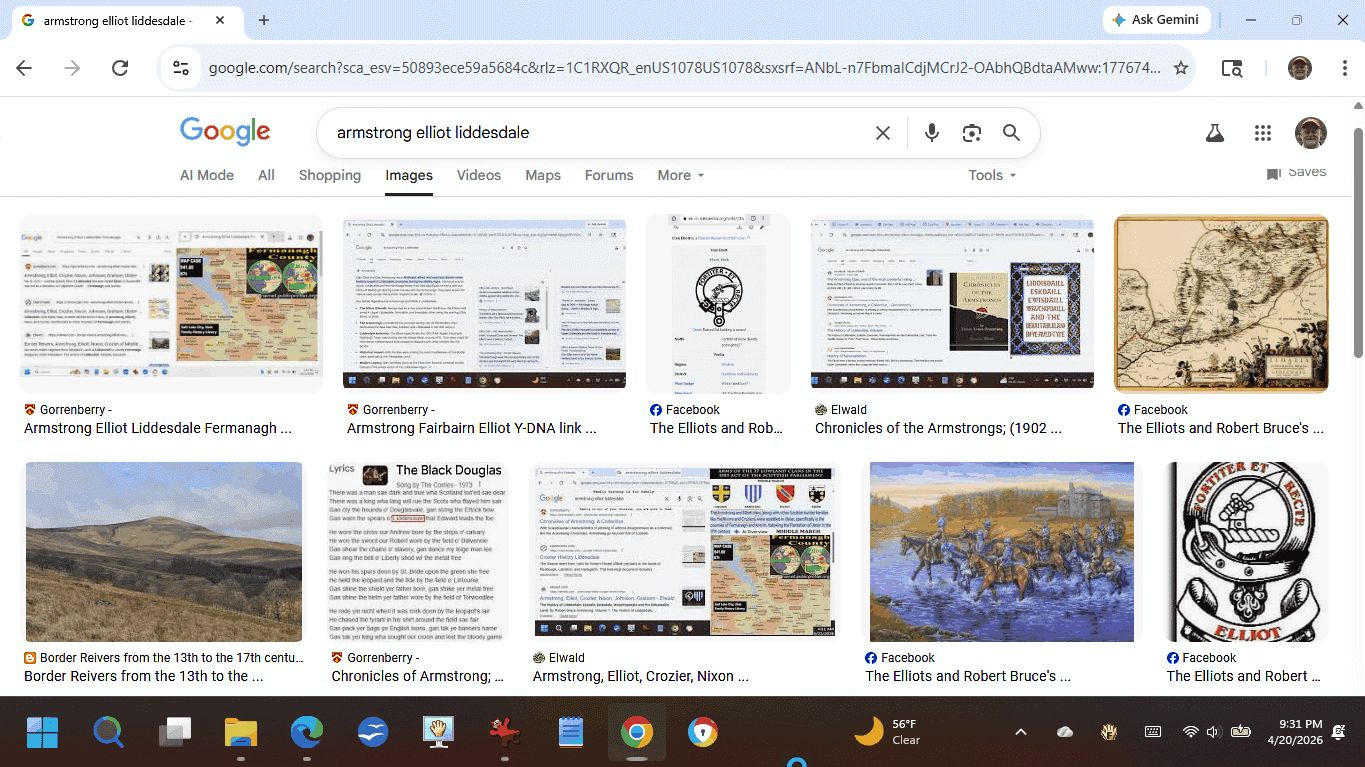1365x767 pixels.
Task: Open Google Lens image search
Action: (x=971, y=133)
